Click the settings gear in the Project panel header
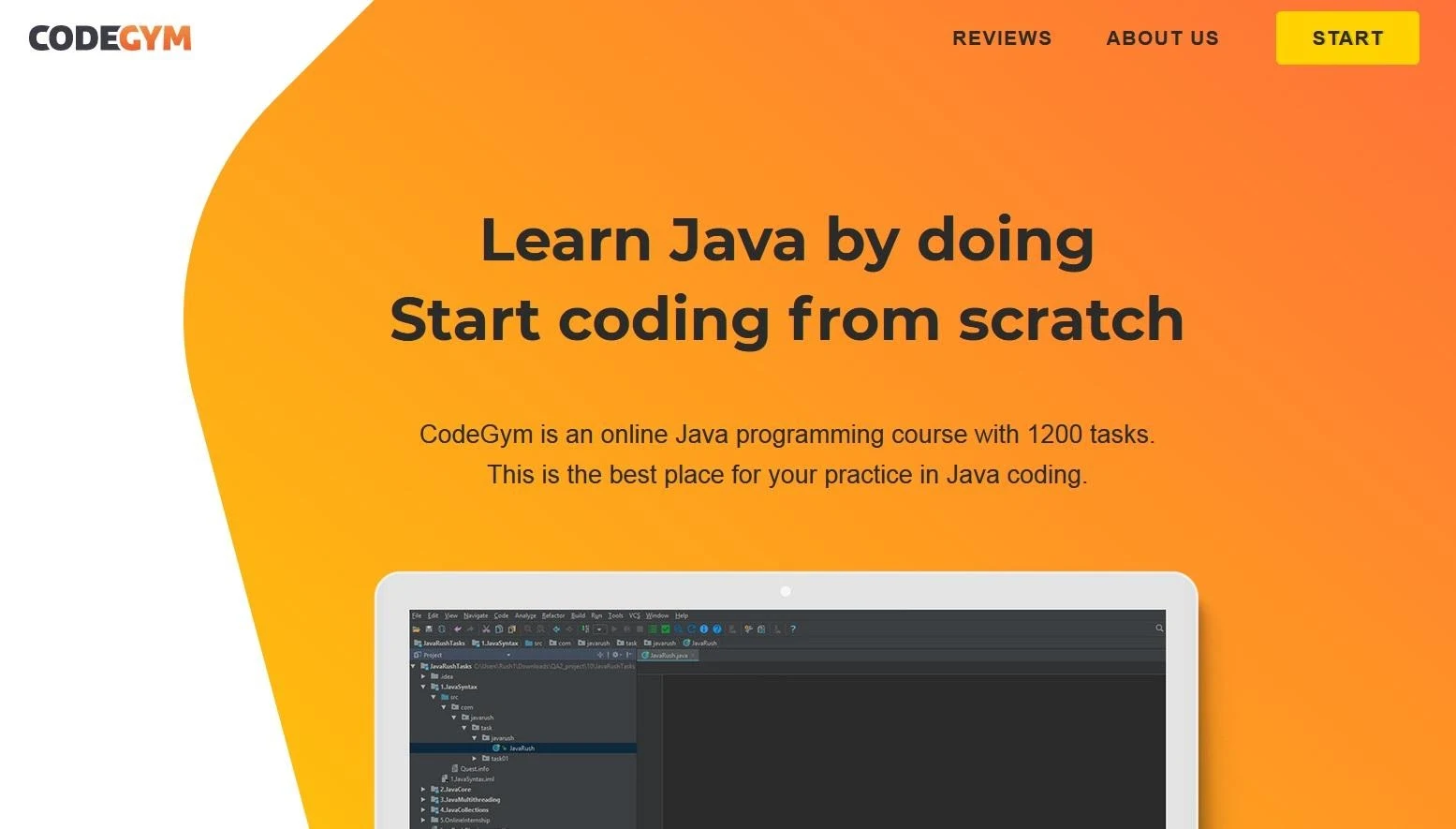This screenshot has height=829, width=1456. tap(615, 655)
